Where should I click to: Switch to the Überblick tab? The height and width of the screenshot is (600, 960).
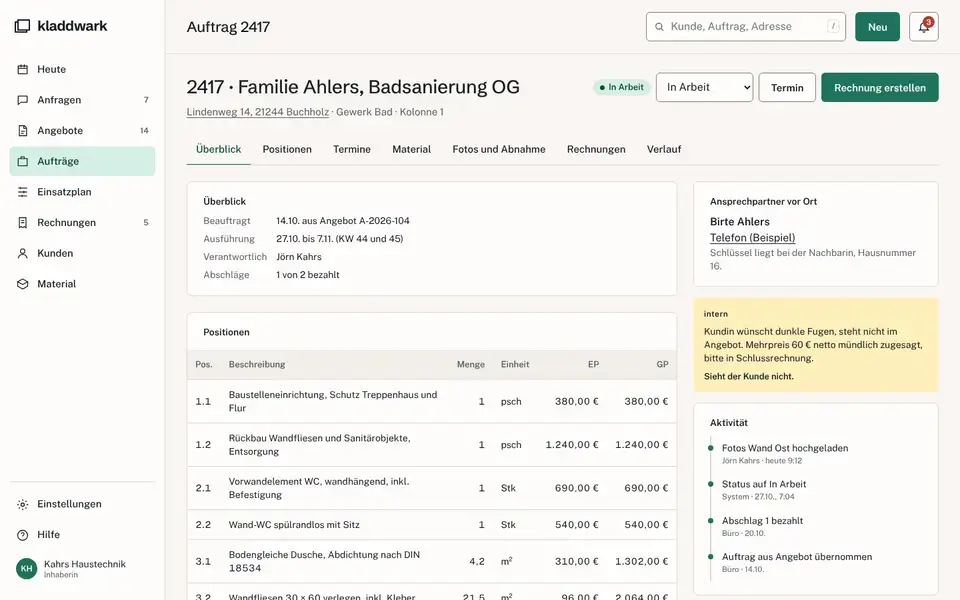[x=218, y=149]
